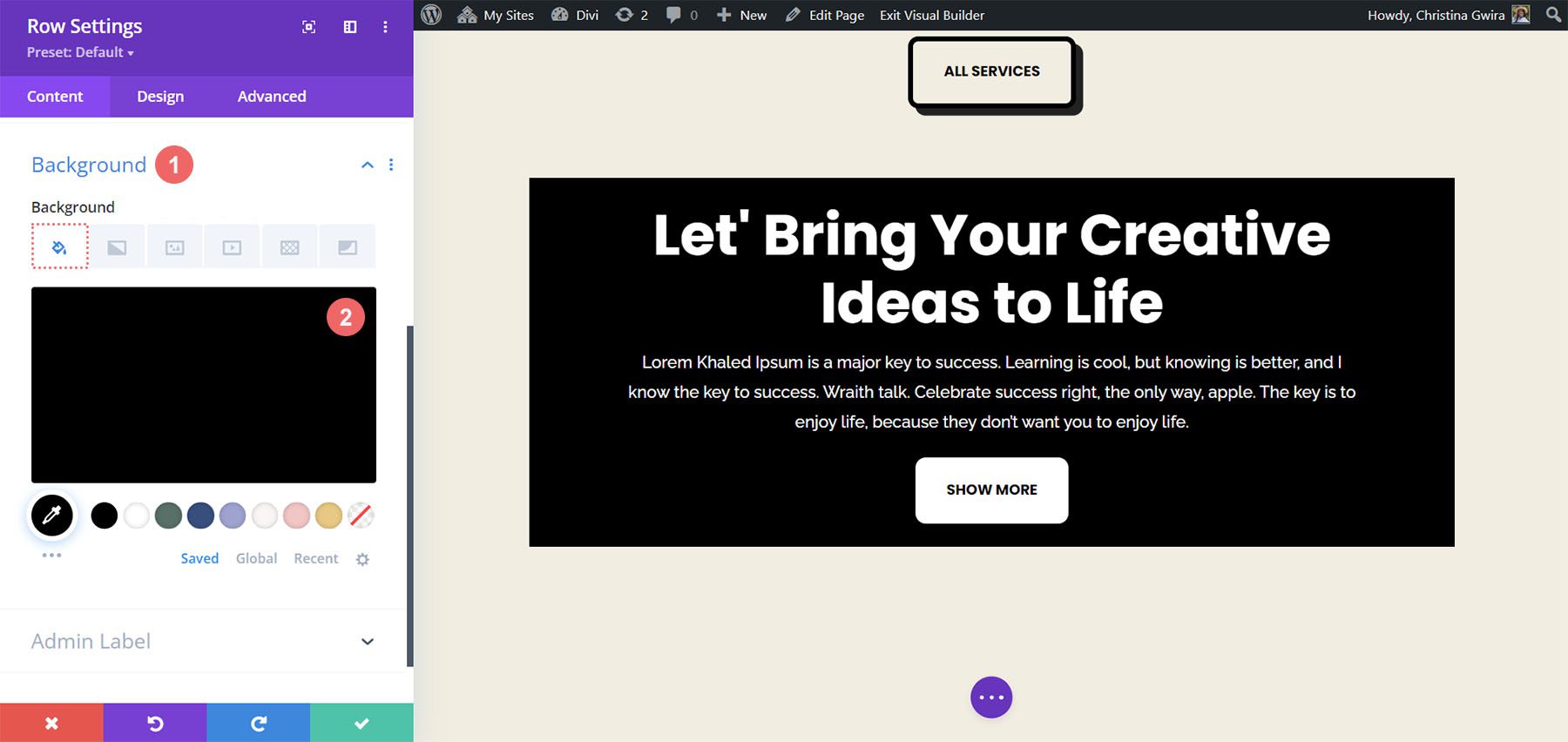1568x742 pixels.
Task: Select the background pattern tab icon
Action: point(290,247)
